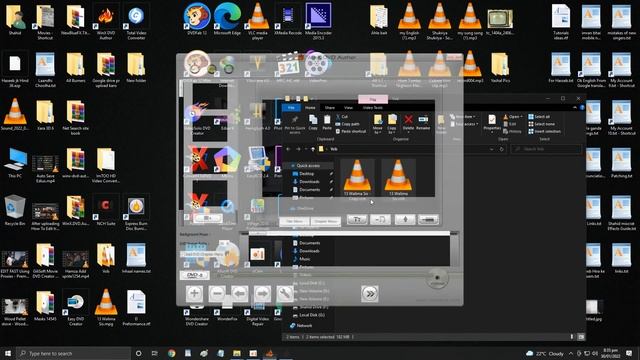Click Pin to Quick access in File Explorer ribbon
This screenshot has width=640, height=360.
[x=295, y=124]
